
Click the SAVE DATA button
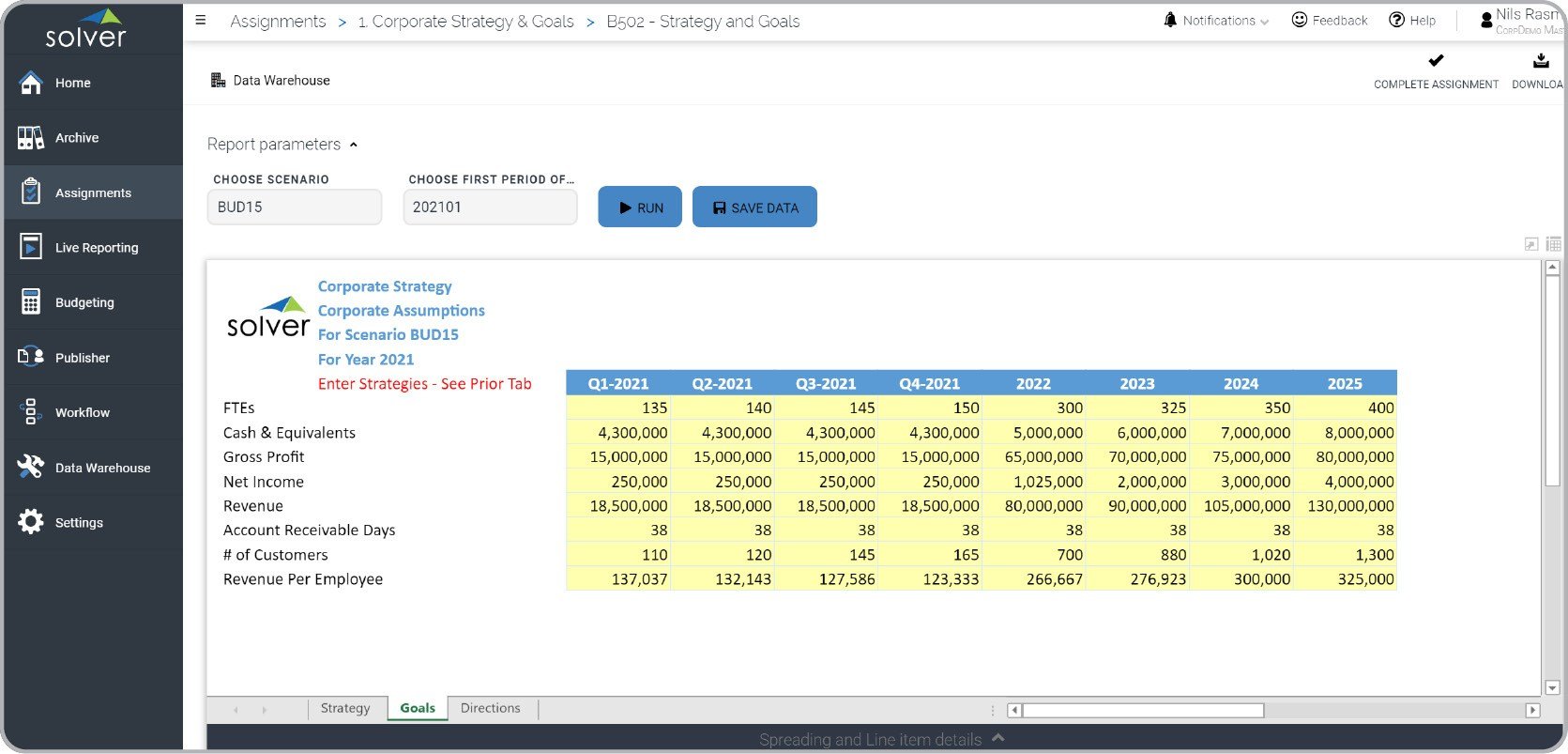coord(754,208)
